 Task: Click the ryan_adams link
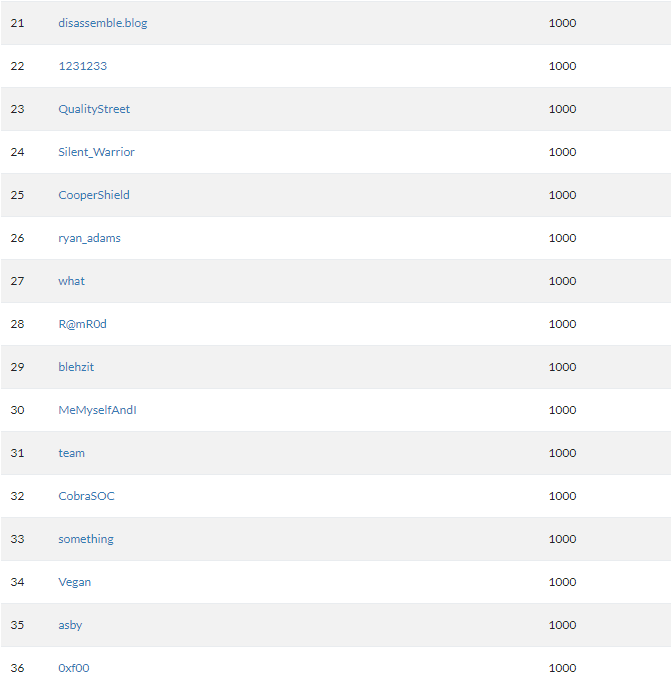coord(89,238)
